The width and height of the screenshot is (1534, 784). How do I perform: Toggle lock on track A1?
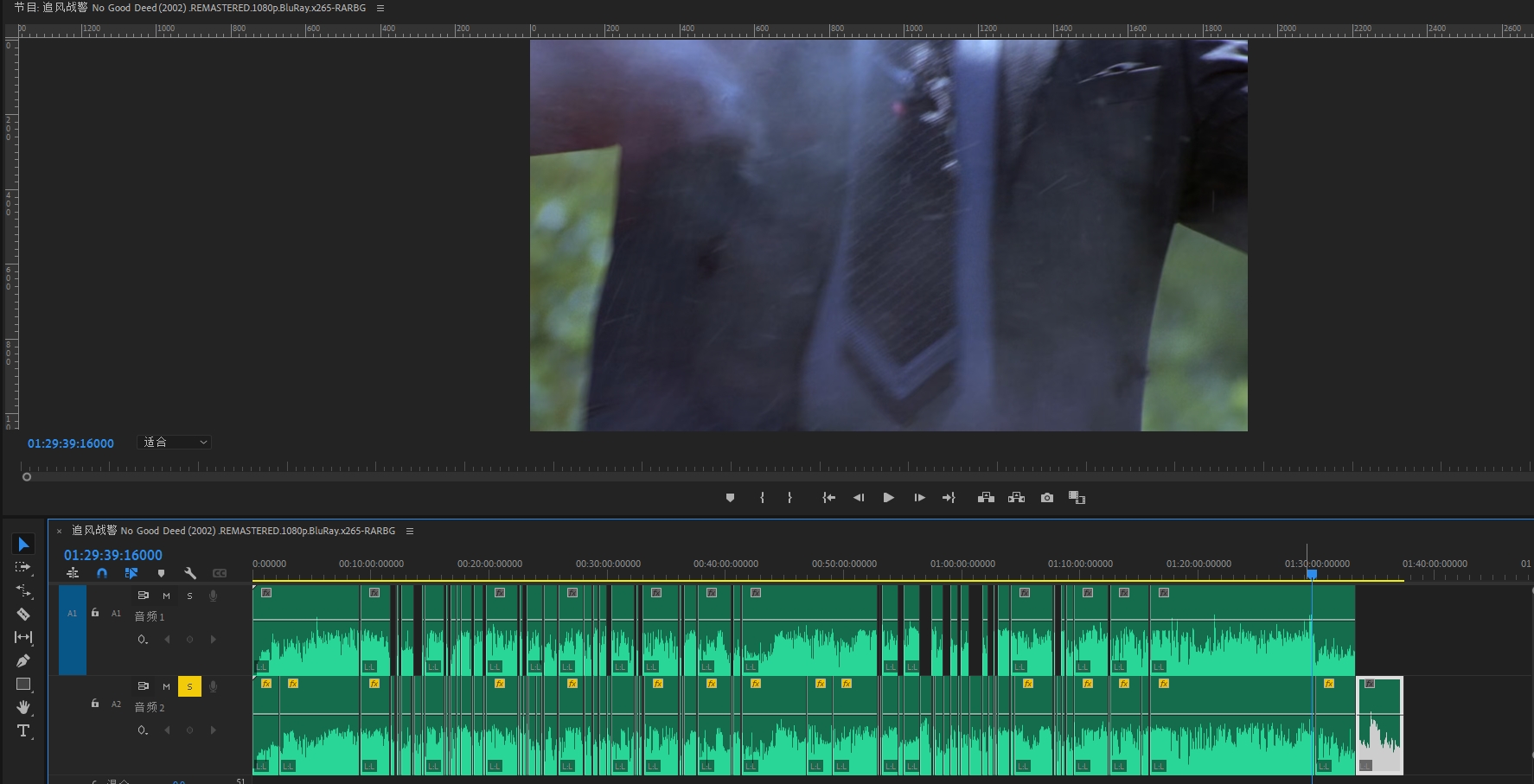point(95,613)
